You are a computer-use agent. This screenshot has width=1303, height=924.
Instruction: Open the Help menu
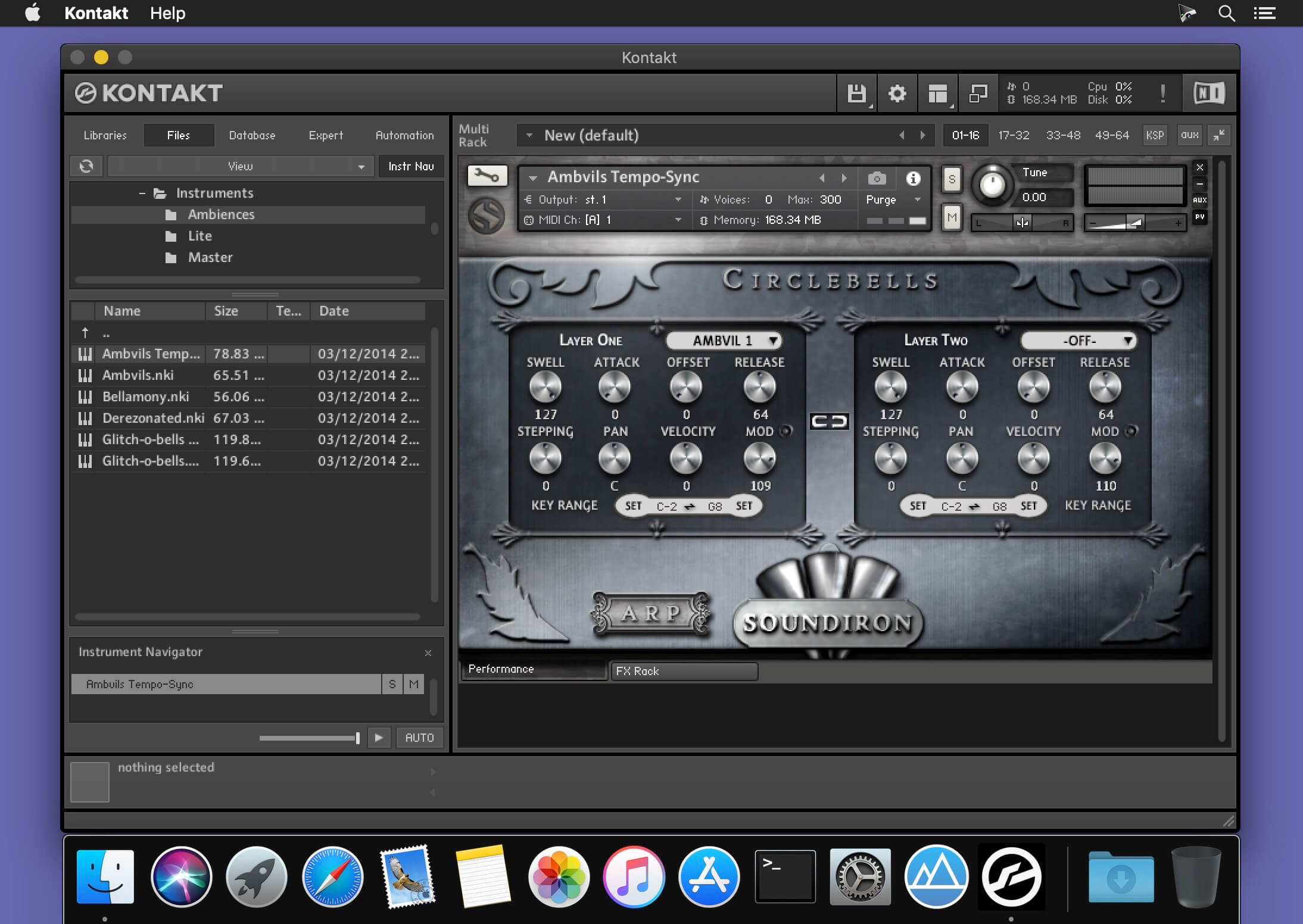click(167, 13)
